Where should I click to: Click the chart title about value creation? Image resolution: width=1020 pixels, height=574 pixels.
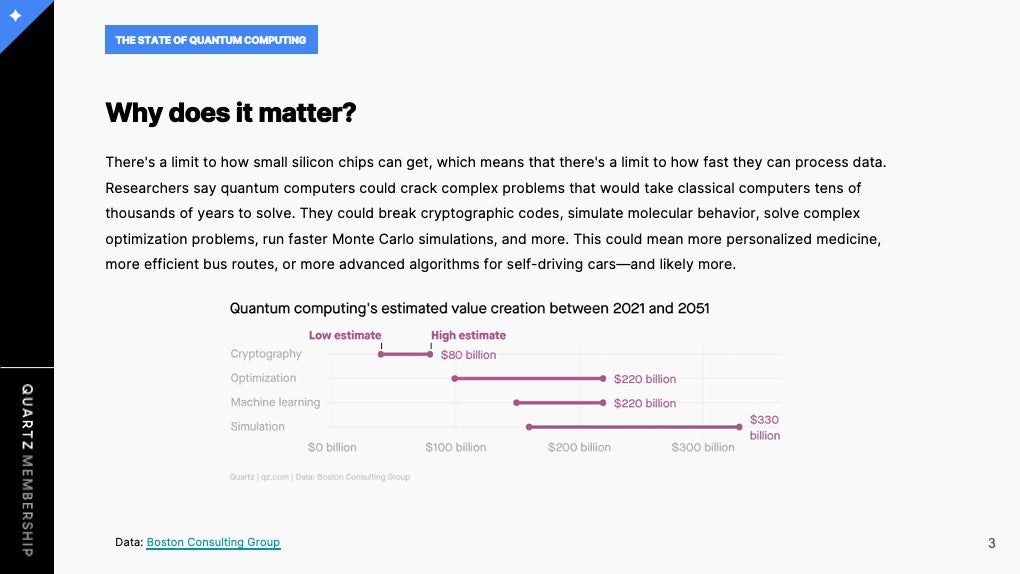point(469,308)
